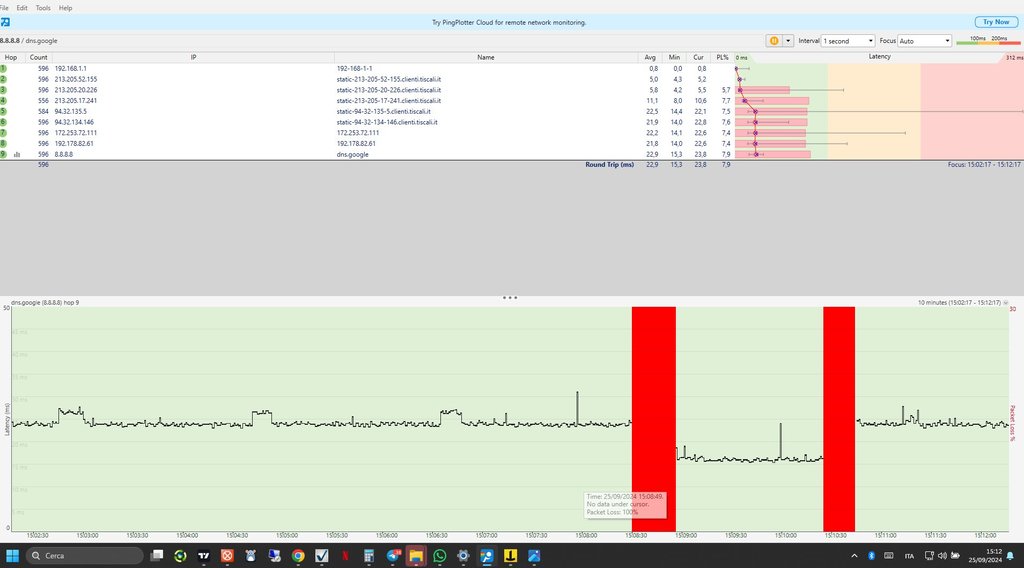The image size is (1024, 568).
Task: Sort by the Avg column header
Action: pos(651,58)
